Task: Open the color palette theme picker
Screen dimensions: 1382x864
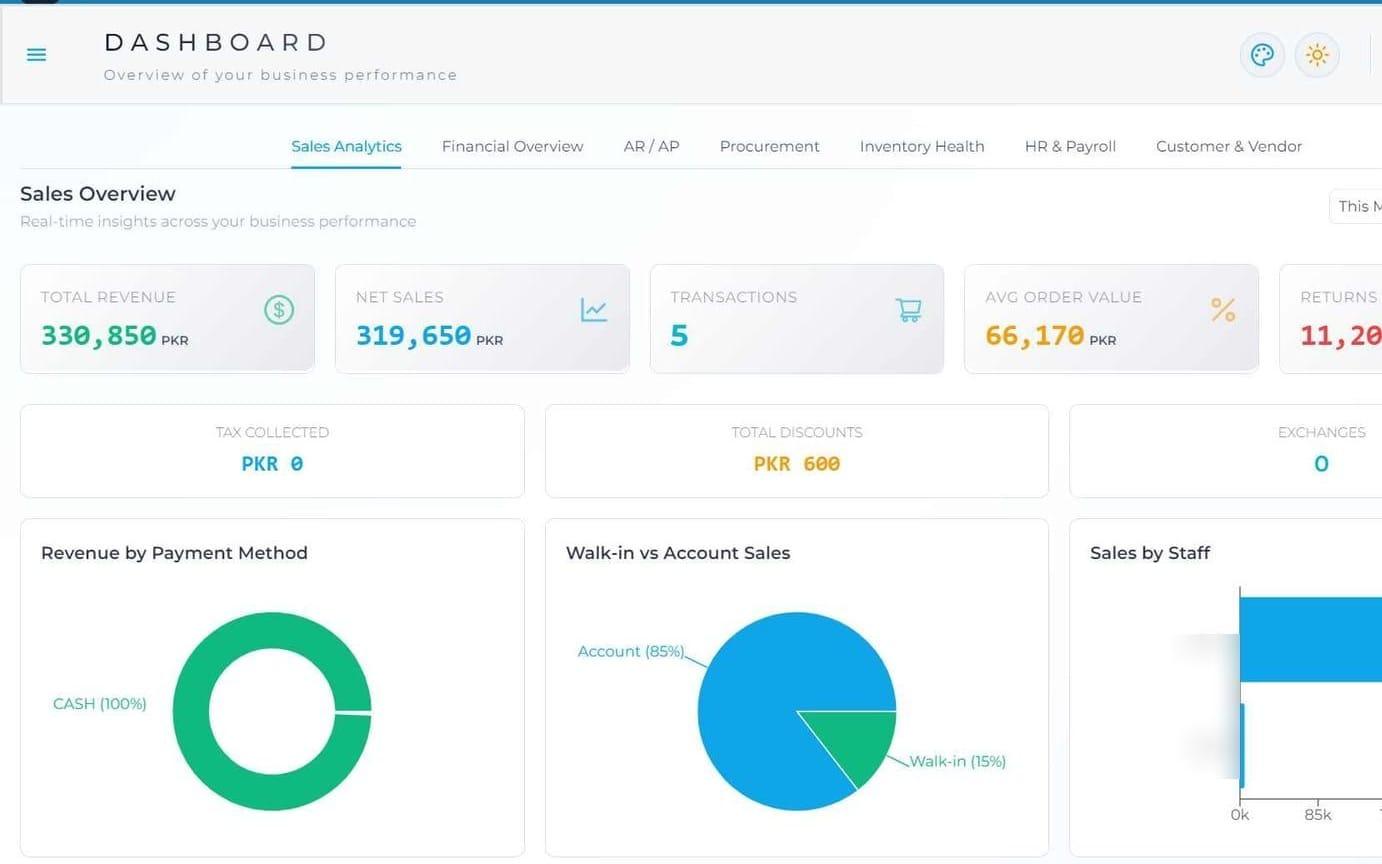Action: click(1262, 55)
